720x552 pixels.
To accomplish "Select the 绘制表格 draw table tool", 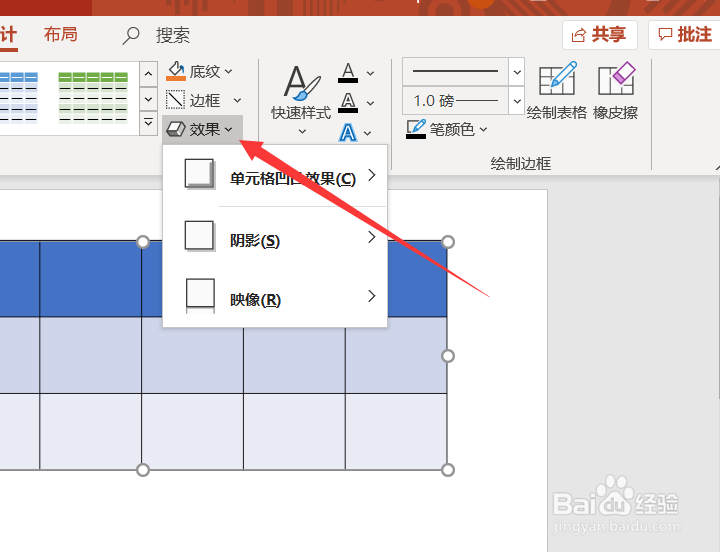I will click(557, 90).
